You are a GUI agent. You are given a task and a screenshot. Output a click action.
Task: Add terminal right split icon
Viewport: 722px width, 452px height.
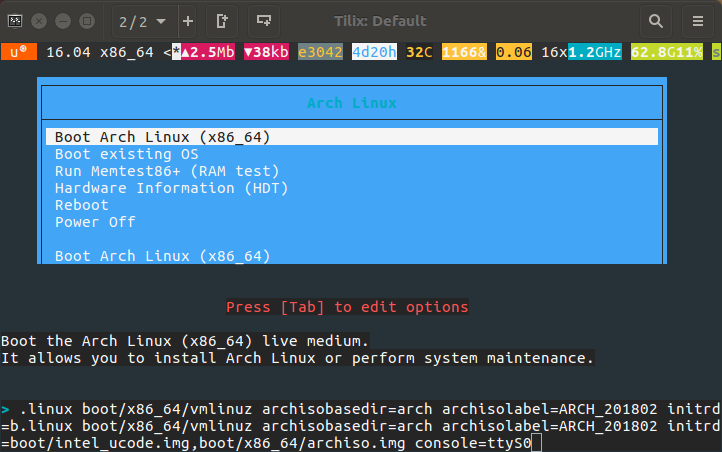tap(222, 21)
